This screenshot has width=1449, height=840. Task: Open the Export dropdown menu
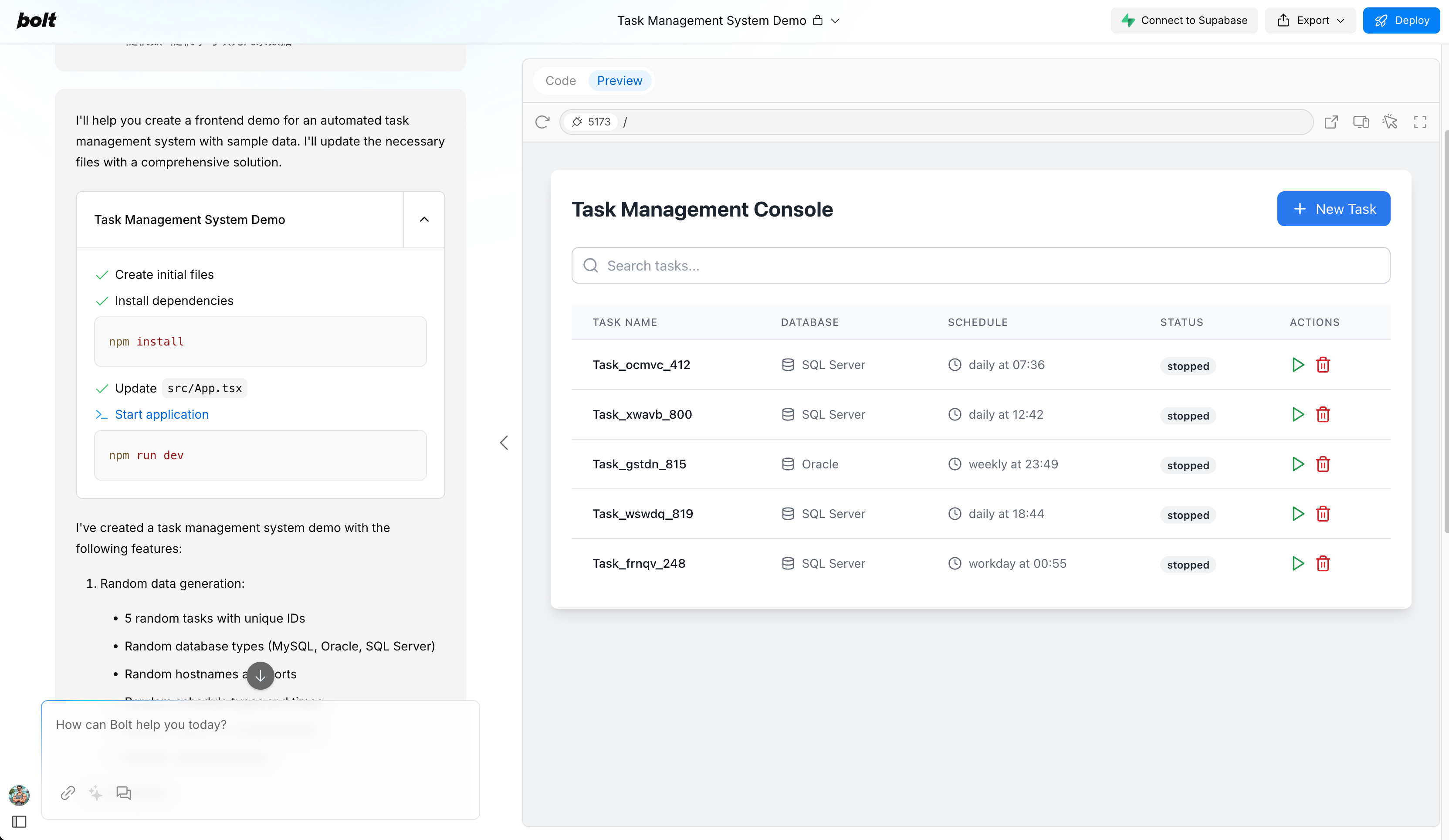(1310, 21)
